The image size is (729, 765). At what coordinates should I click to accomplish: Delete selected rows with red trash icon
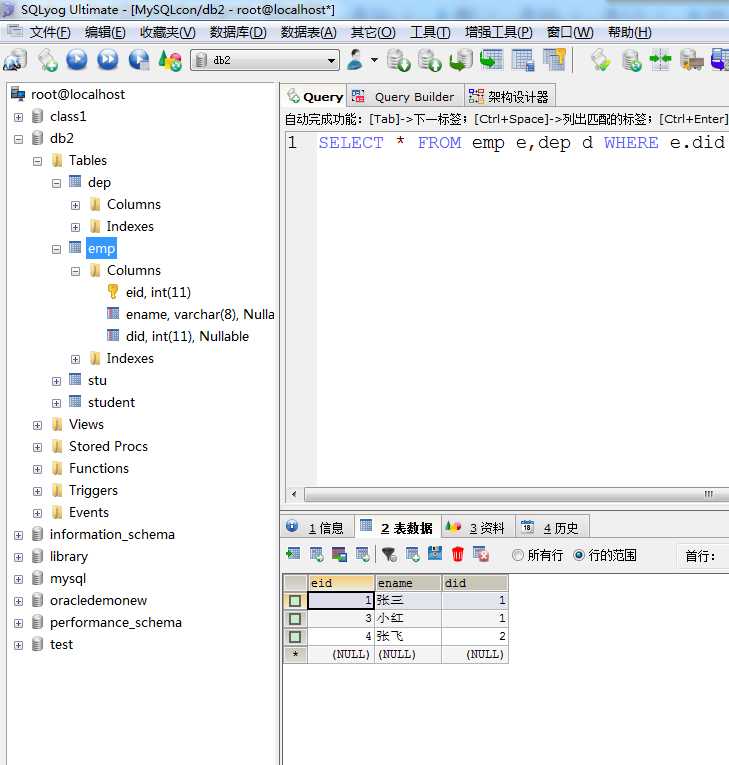[x=458, y=554]
